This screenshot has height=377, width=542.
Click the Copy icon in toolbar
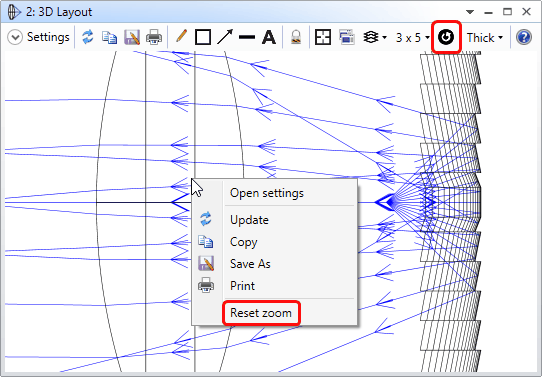coord(110,37)
